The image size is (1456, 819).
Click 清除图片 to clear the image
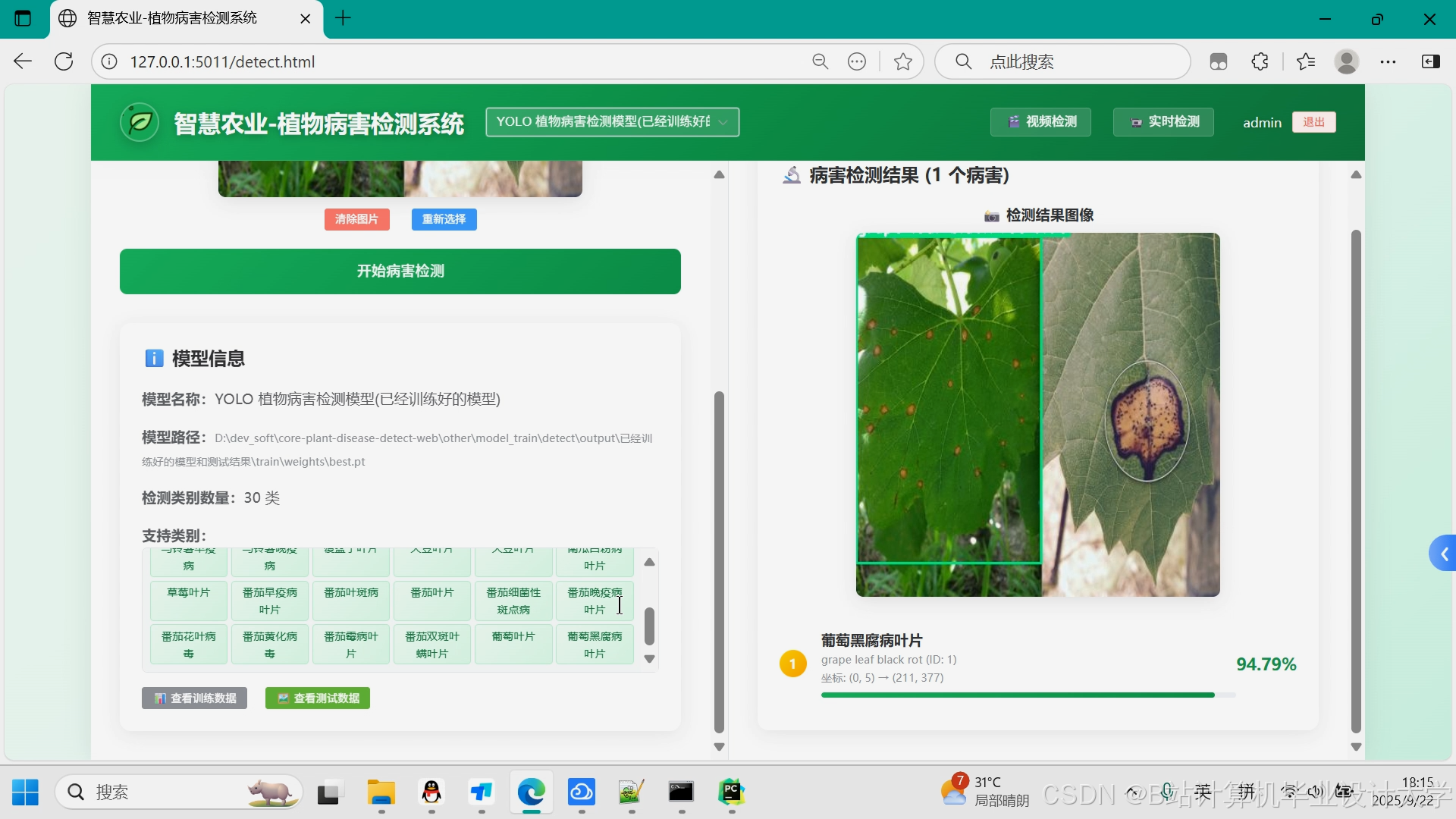[x=356, y=219]
